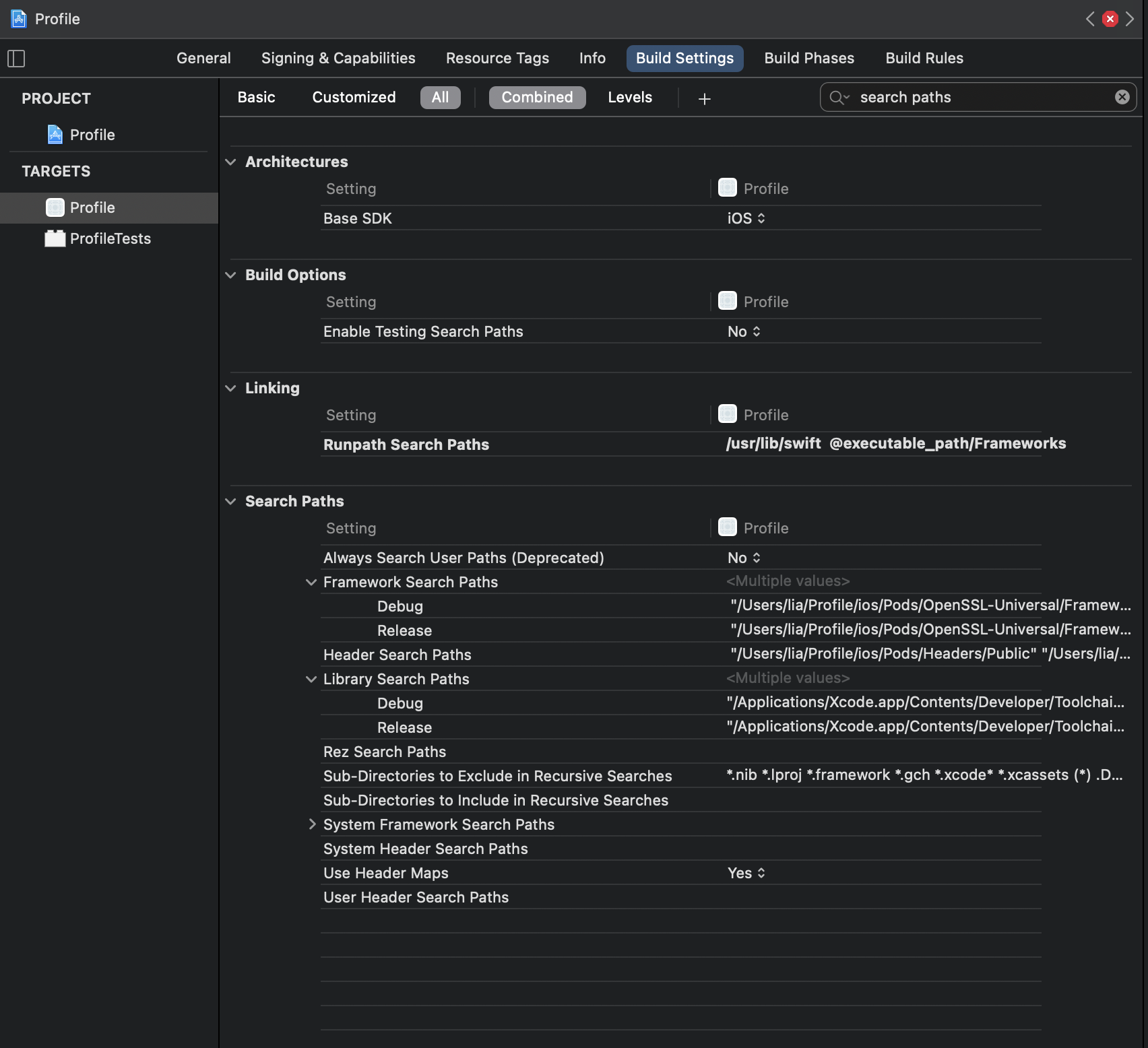This screenshot has height=1048, width=1148.
Task: Select Sub-Directories to Include row
Action: [x=680, y=800]
